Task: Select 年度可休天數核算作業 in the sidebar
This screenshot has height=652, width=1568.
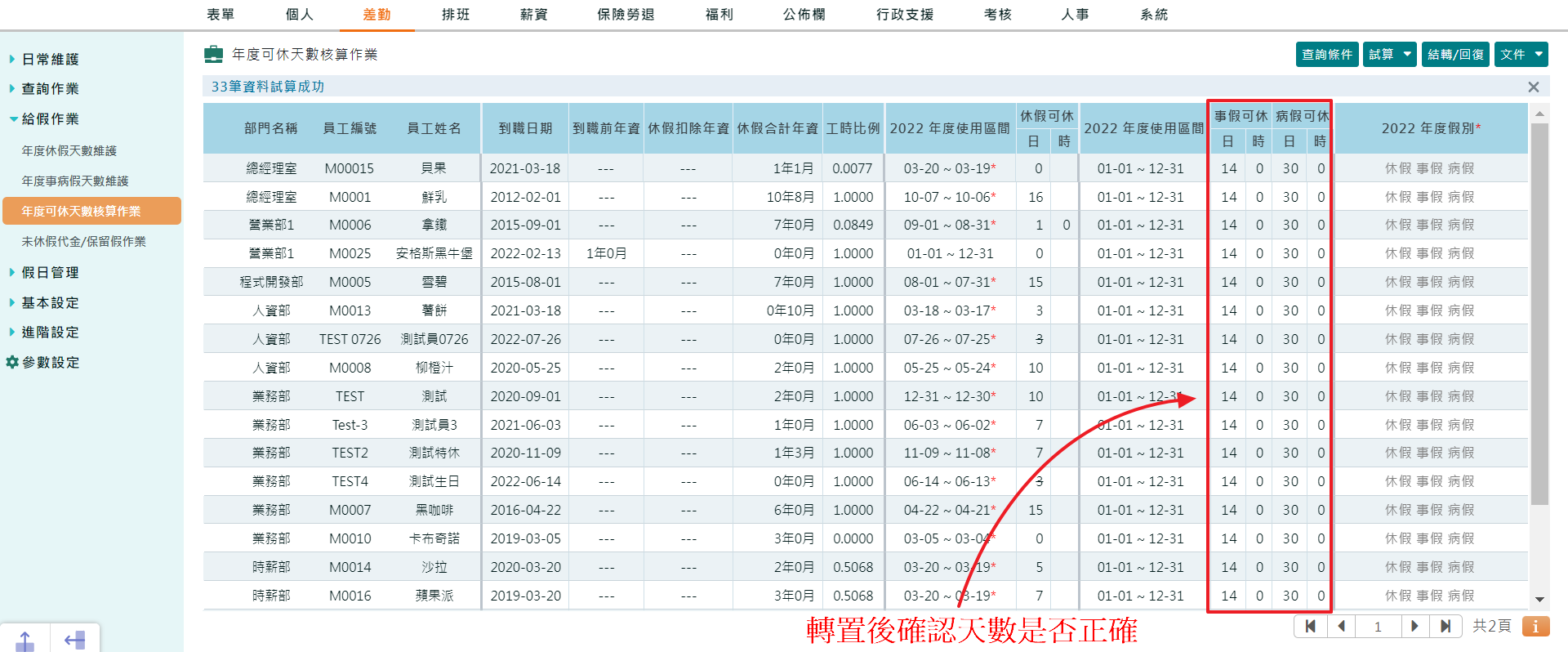Action: 91,211
